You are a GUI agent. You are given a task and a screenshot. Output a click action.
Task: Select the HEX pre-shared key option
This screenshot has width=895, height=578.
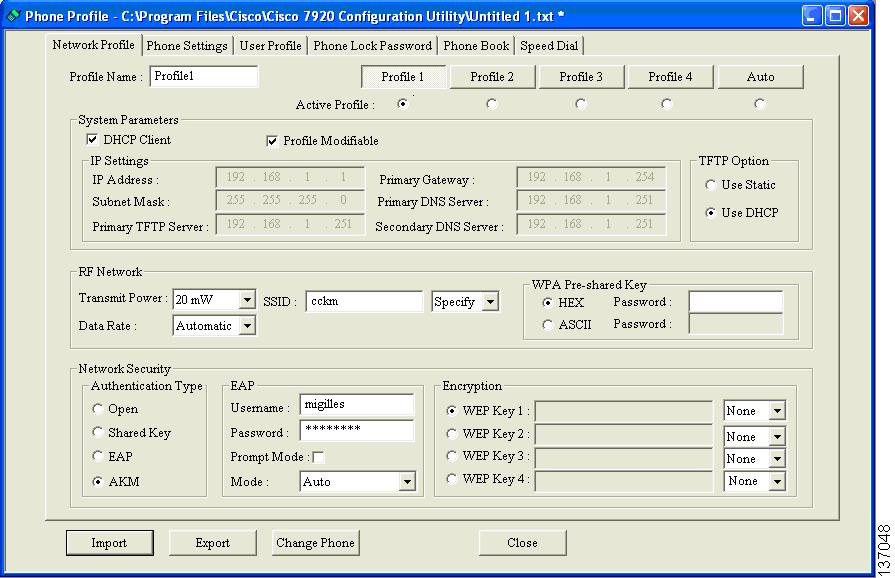547,302
